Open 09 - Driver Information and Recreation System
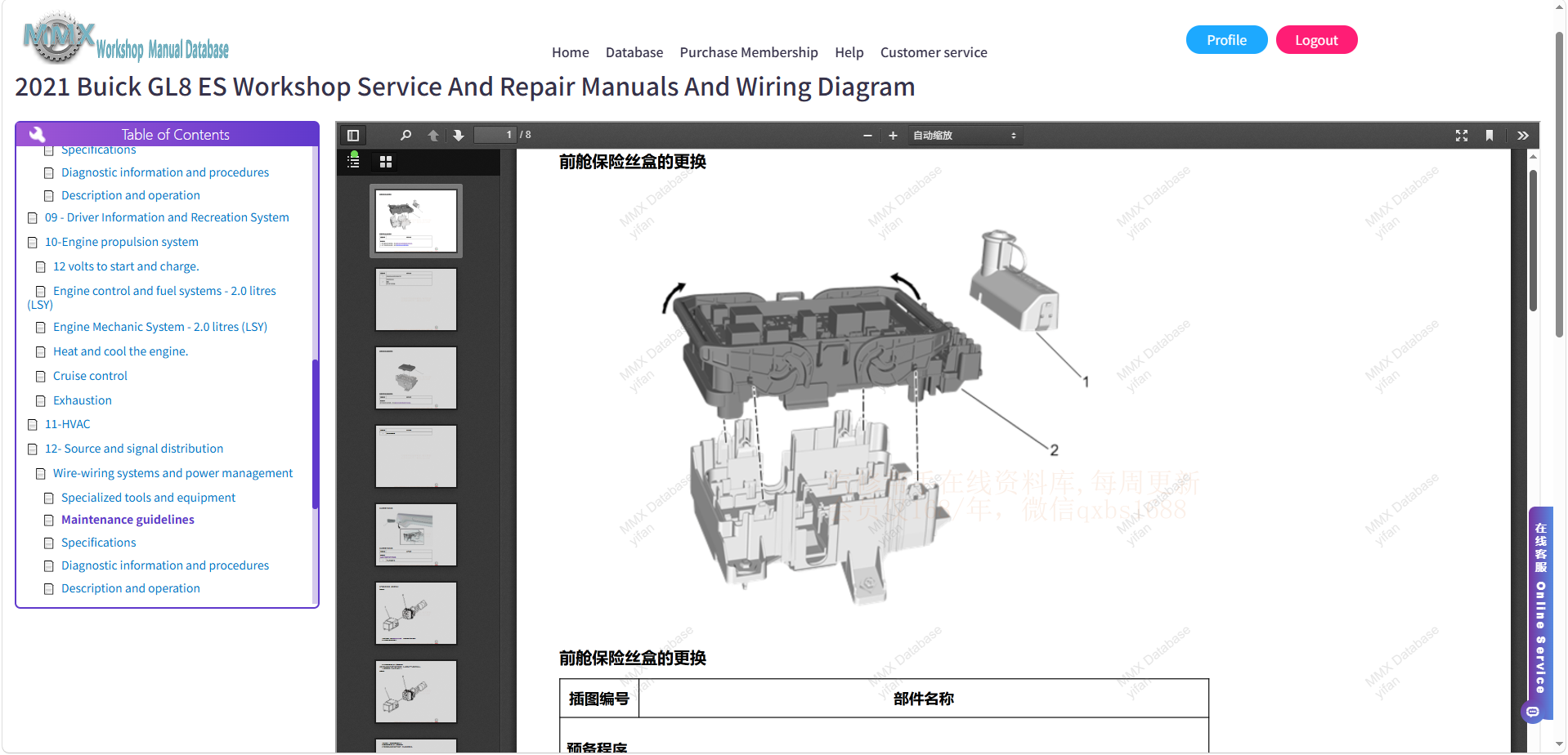 167,217
